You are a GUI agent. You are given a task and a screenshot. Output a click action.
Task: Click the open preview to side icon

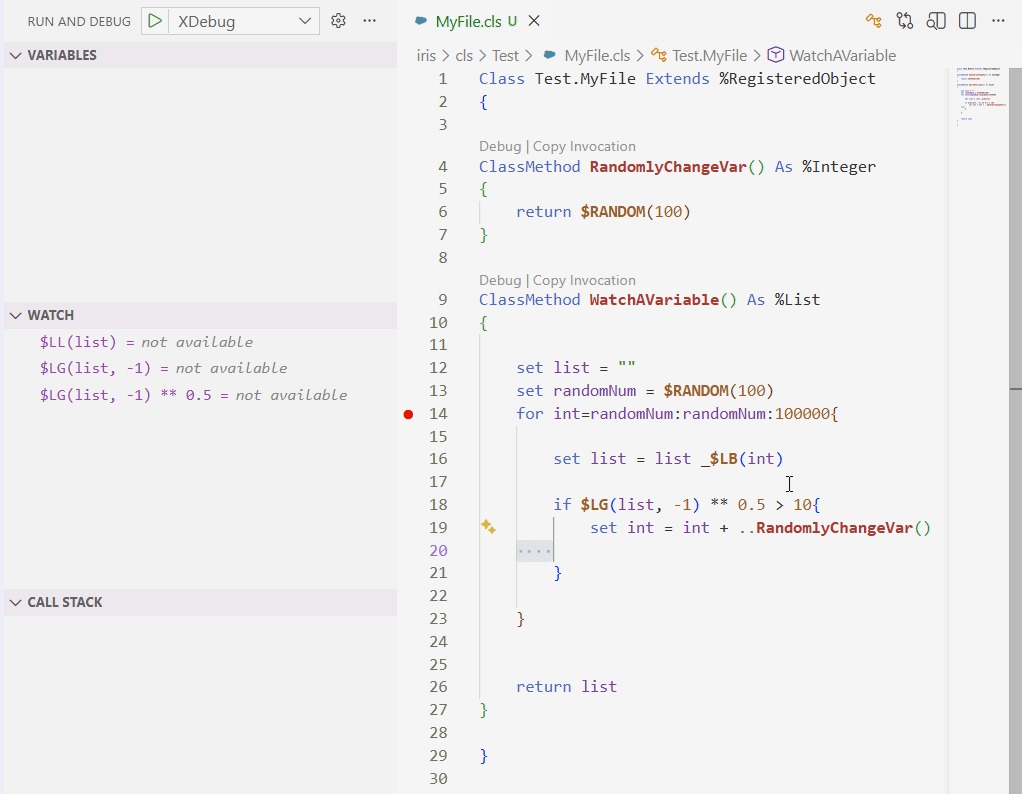[936, 21]
